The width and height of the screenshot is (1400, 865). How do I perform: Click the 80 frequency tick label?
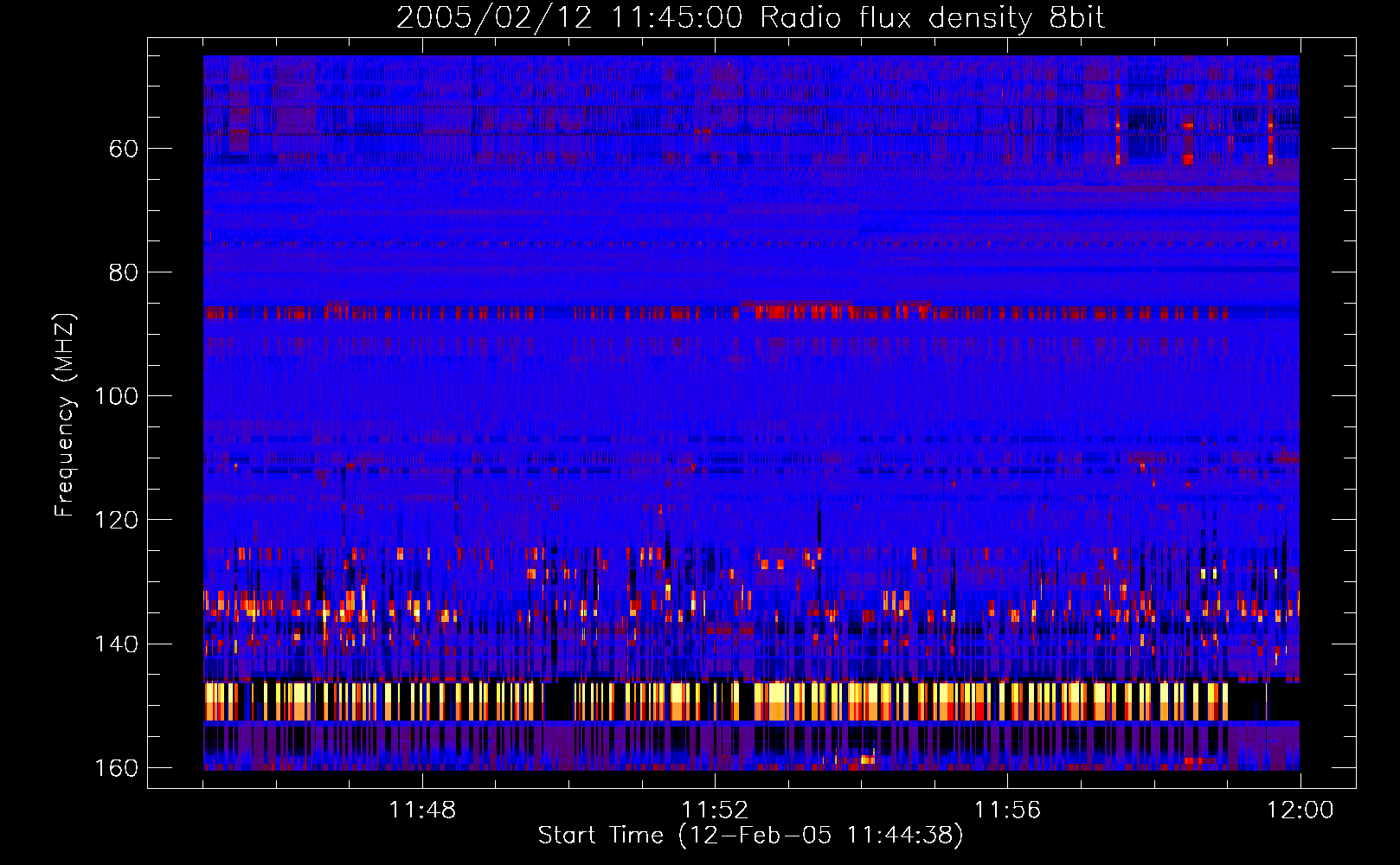pos(124,272)
